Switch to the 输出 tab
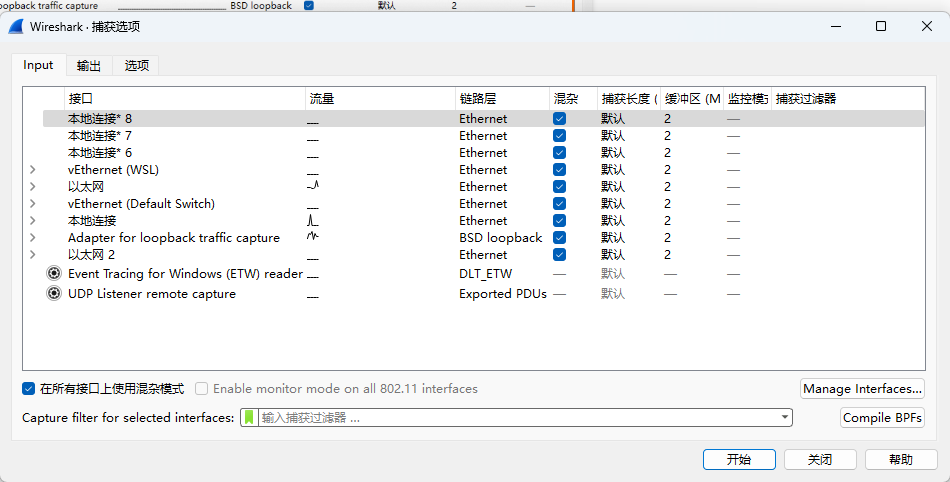Image resolution: width=950 pixels, height=482 pixels. tap(88, 65)
